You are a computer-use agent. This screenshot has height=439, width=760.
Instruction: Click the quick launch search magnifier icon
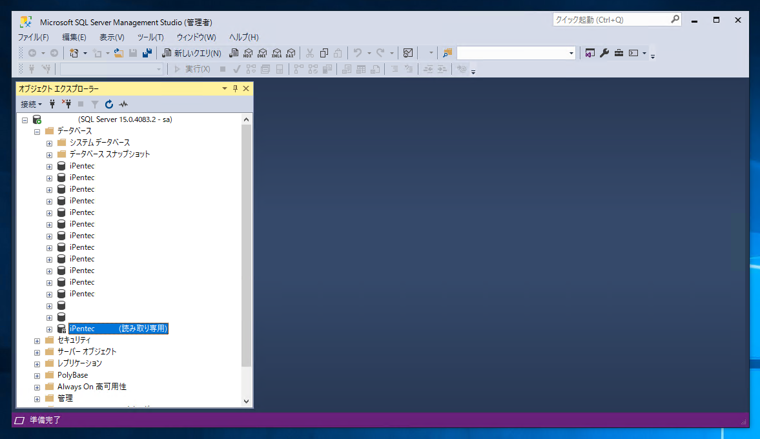(x=675, y=19)
